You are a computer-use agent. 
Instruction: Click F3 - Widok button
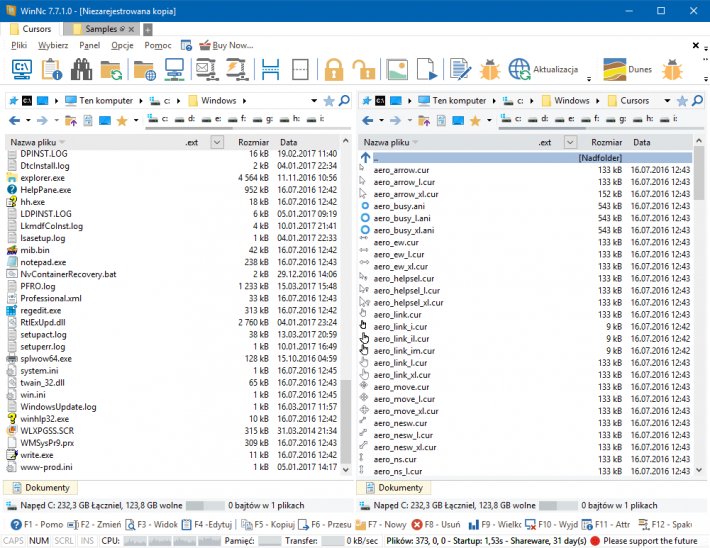pyautogui.click(x=151, y=524)
